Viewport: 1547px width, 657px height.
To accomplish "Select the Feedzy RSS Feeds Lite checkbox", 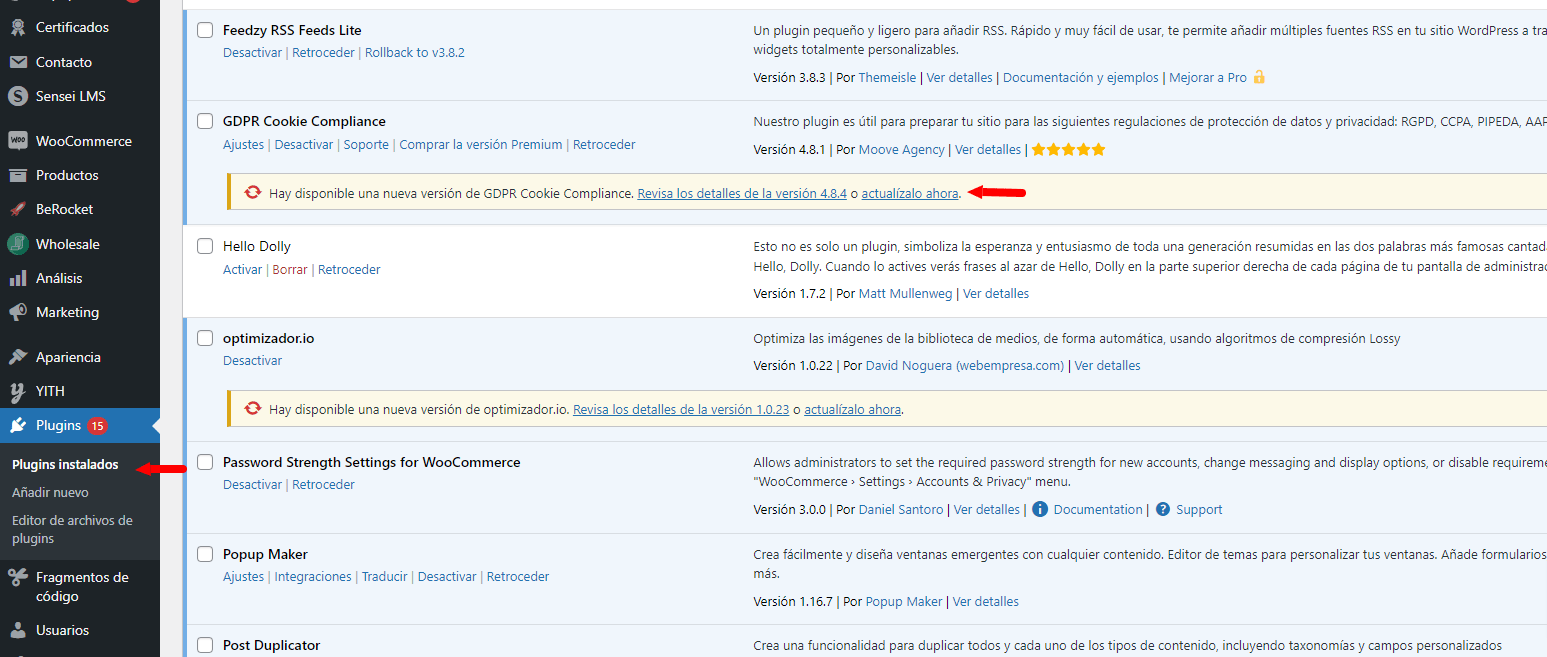I will coord(205,30).
